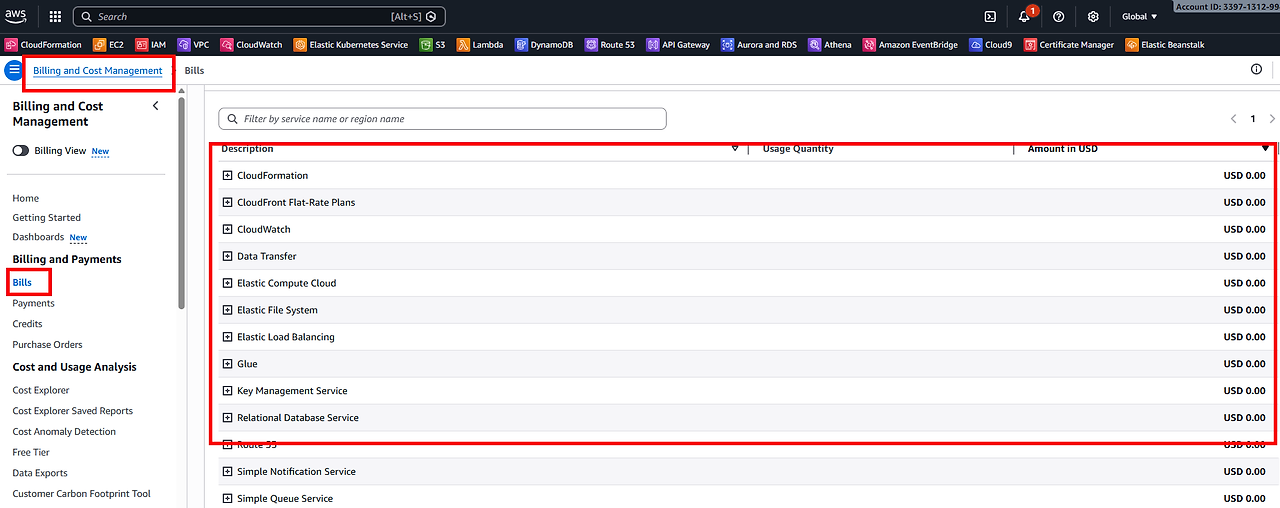The width and height of the screenshot is (1280, 508).
Task: Click Billing and Cost Management breadcrumb
Action: (98, 71)
